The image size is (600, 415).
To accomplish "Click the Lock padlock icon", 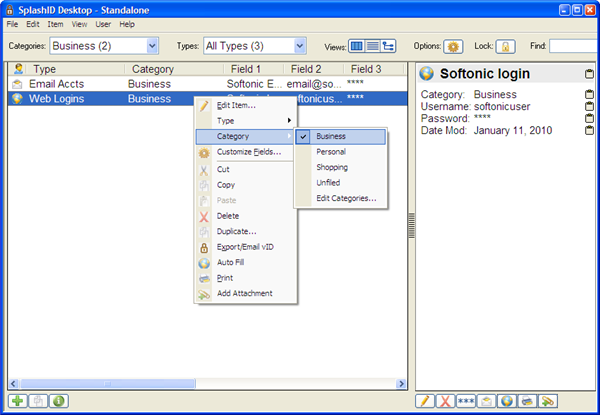I will 506,46.
